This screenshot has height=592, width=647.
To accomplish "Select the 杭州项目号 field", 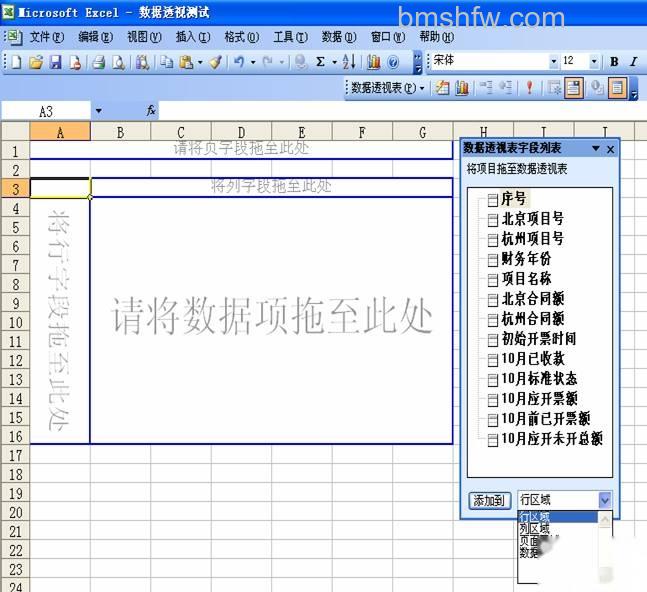I will point(532,239).
